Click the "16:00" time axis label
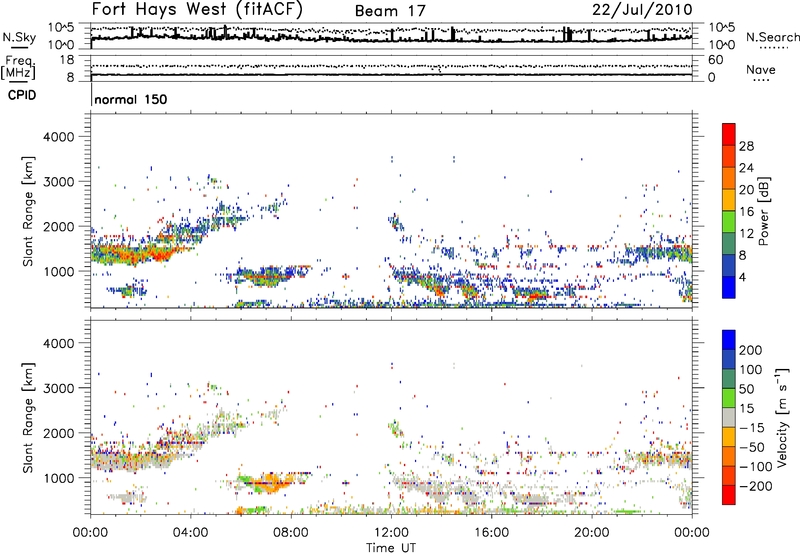 [491, 533]
